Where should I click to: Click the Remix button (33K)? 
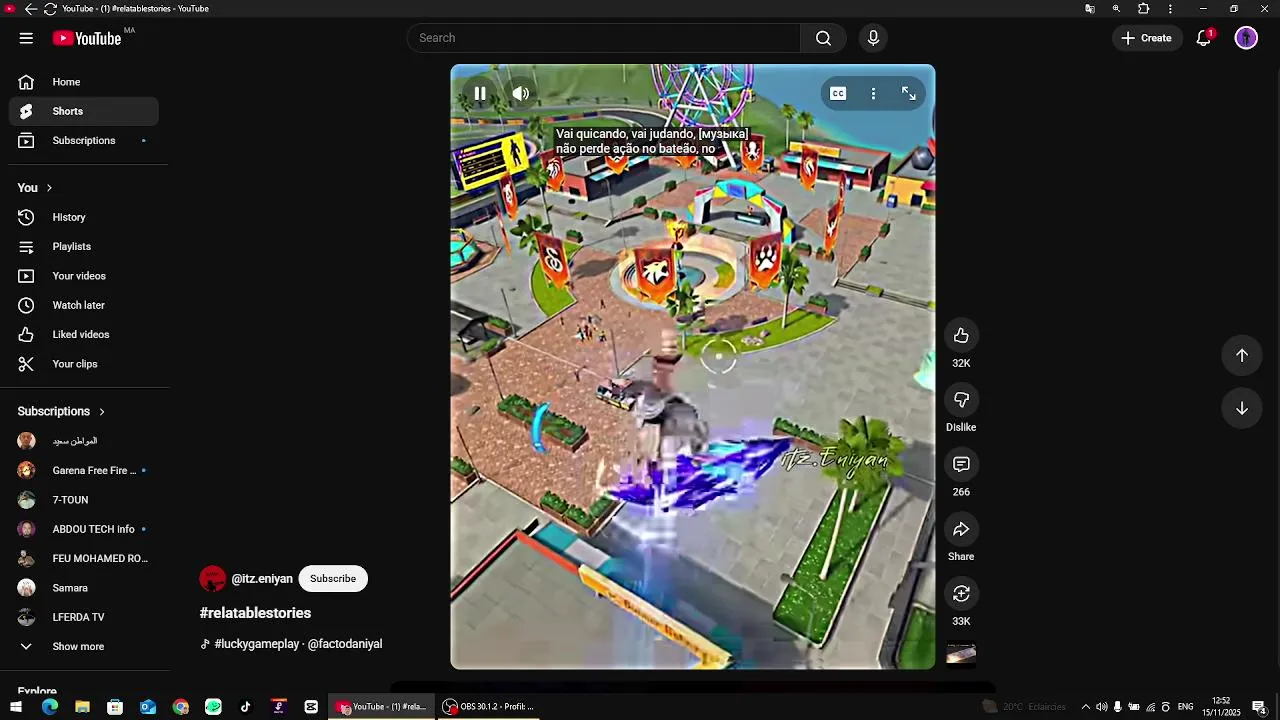click(x=961, y=593)
